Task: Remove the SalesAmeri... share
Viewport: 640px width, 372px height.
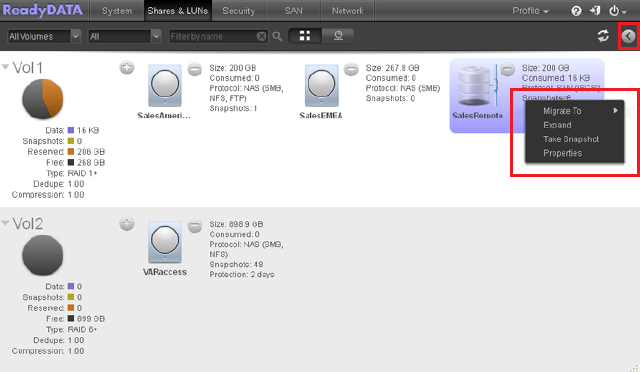Action: (x=195, y=69)
